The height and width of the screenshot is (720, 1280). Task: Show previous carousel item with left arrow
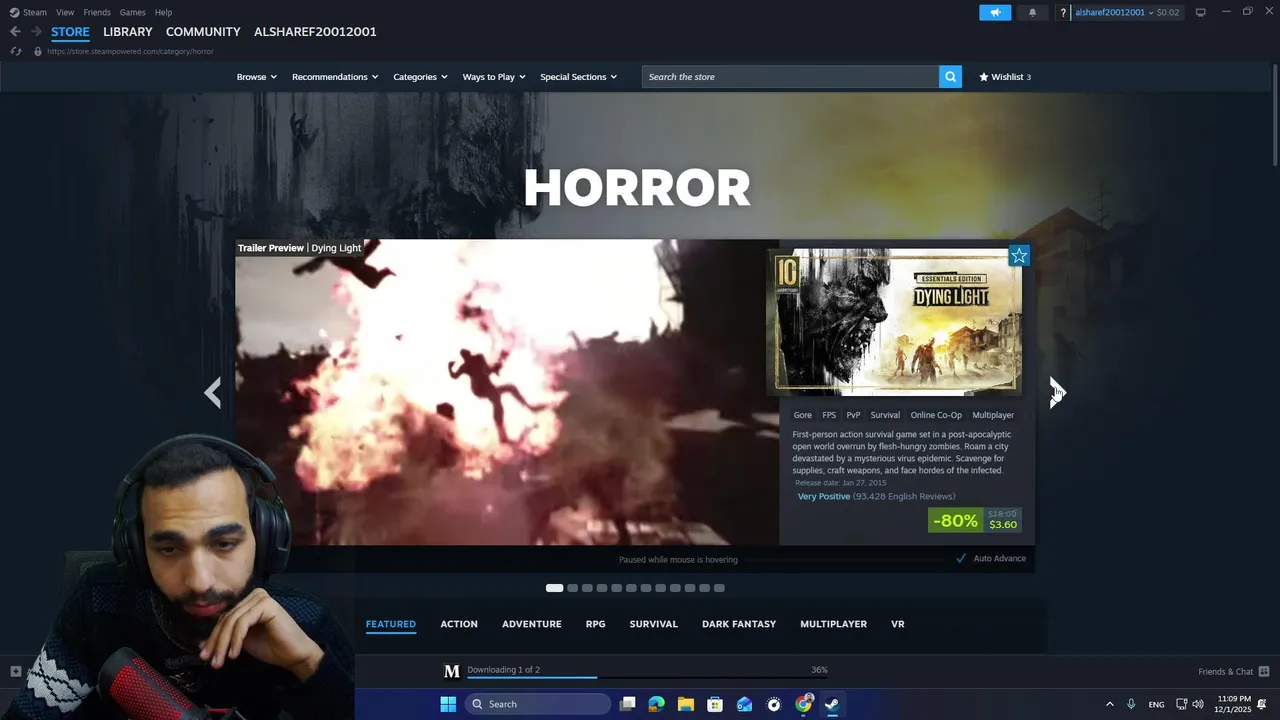coord(212,392)
